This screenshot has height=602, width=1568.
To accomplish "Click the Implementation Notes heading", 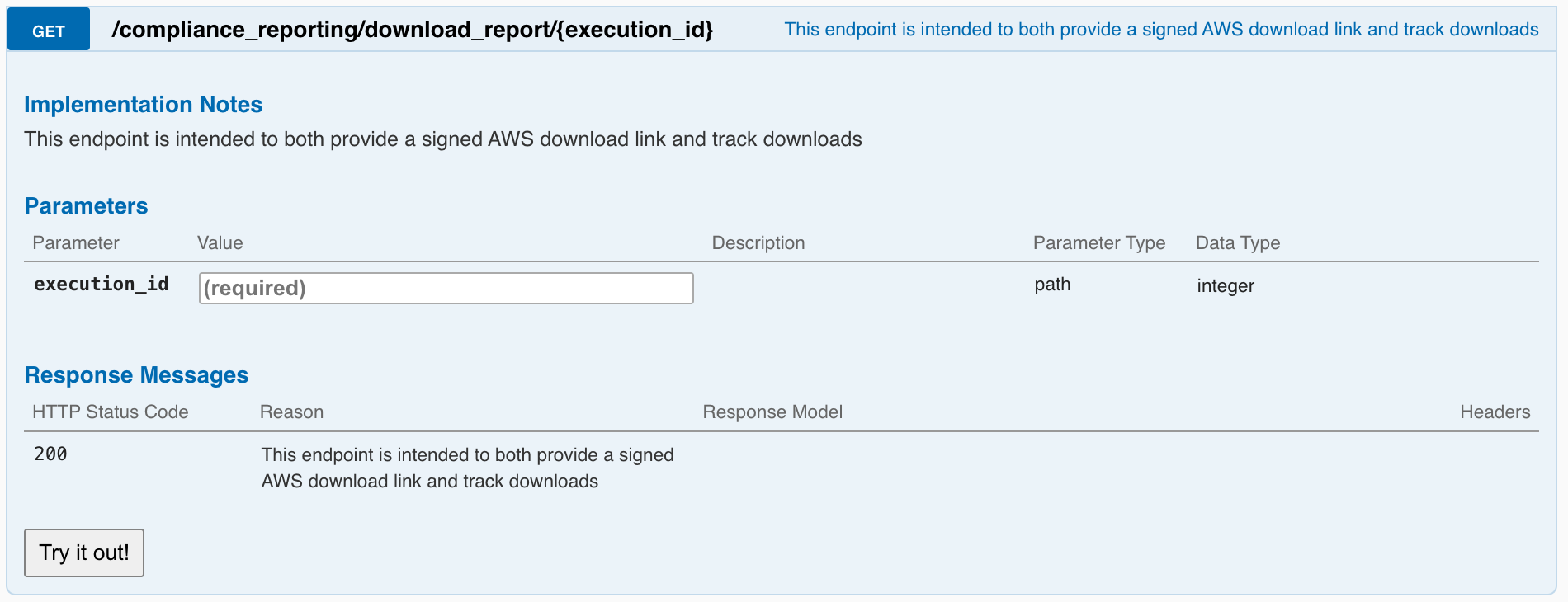I will click(x=143, y=105).
